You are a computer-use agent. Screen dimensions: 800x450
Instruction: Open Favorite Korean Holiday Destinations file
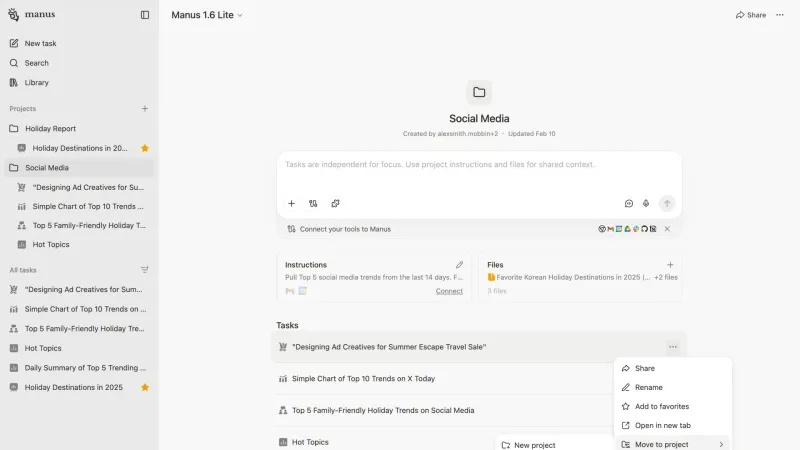tap(568, 277)
